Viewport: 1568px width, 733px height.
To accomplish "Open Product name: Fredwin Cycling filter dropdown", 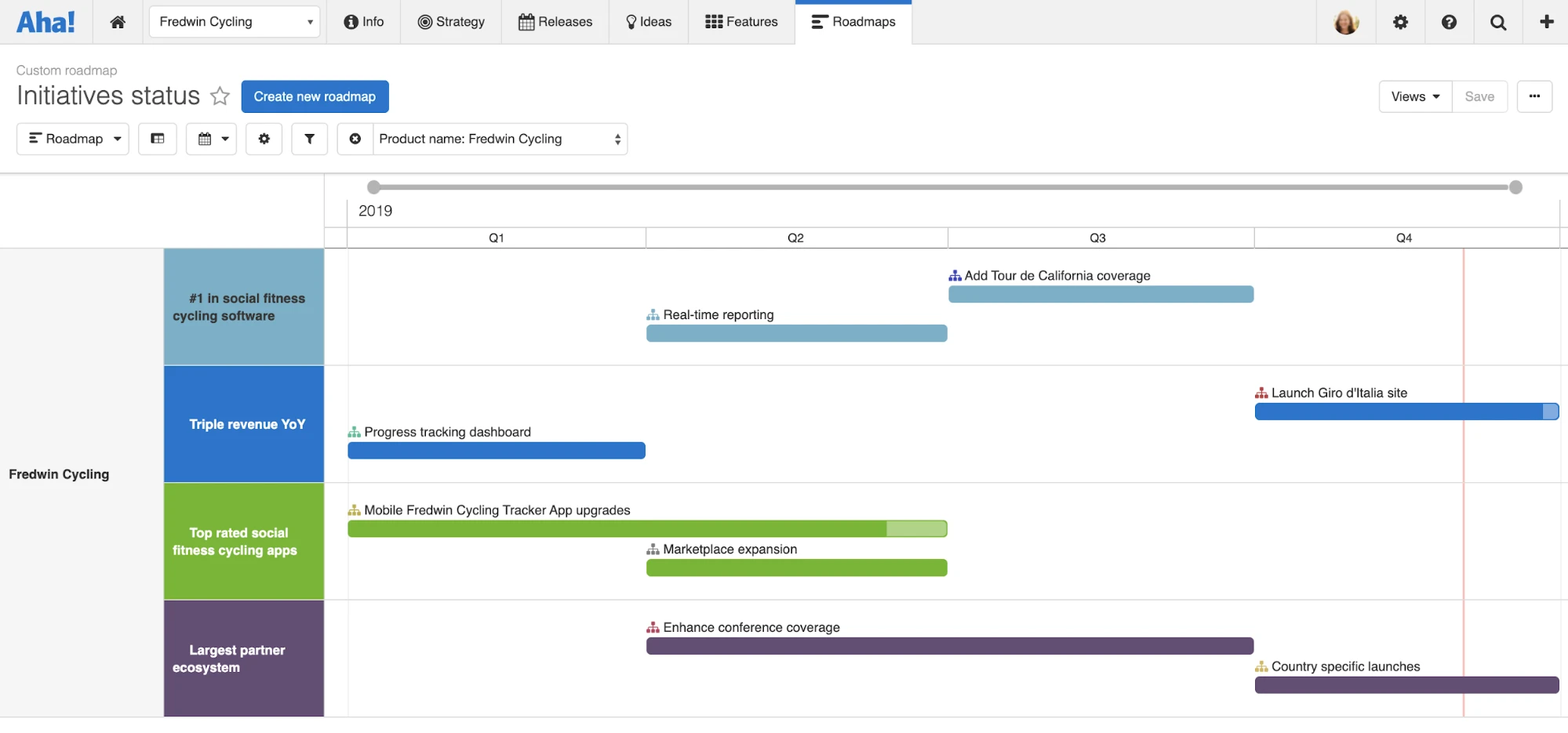I will click(x=500, y=139).
